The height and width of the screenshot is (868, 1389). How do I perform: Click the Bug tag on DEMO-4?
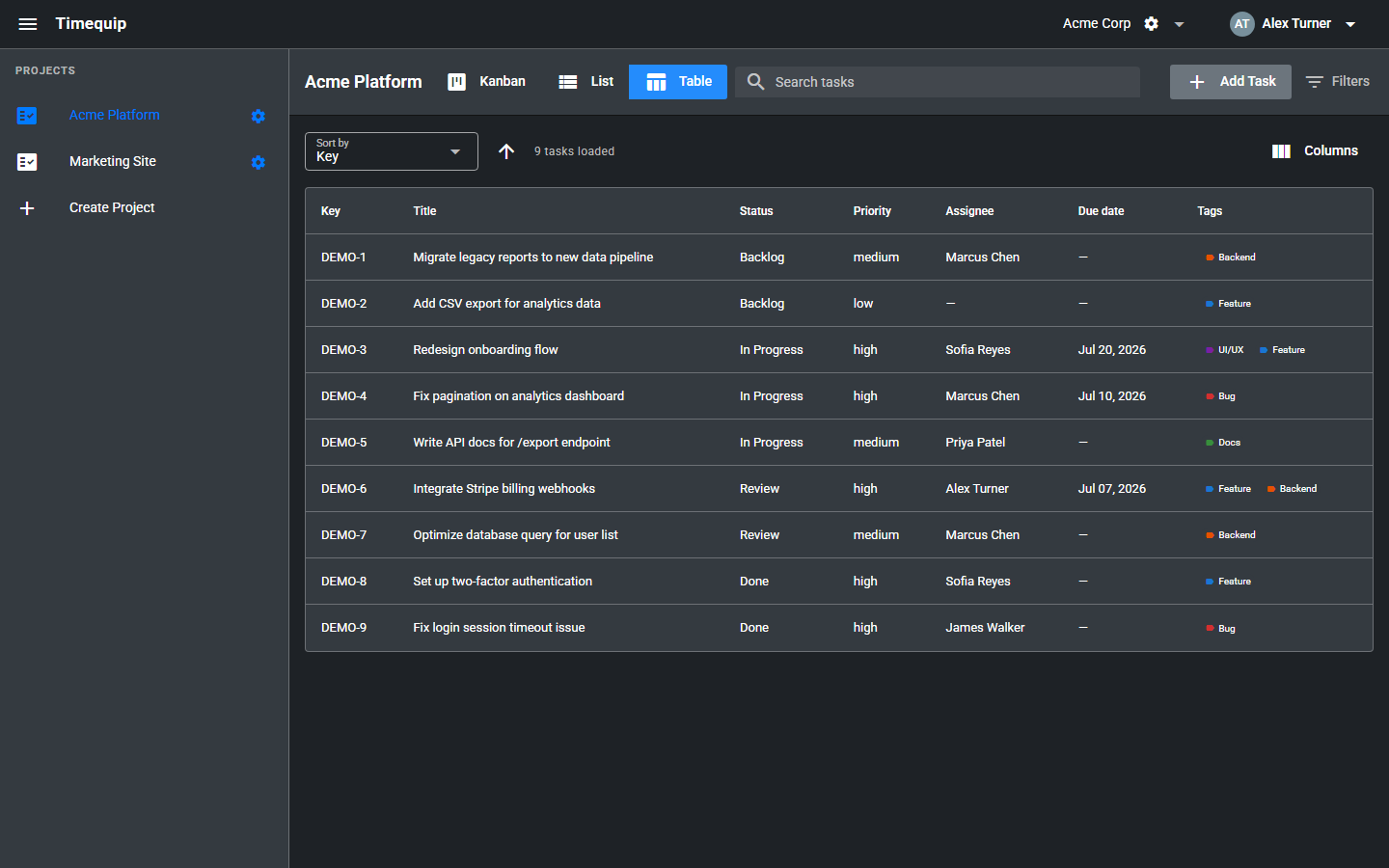(1220, 396)
